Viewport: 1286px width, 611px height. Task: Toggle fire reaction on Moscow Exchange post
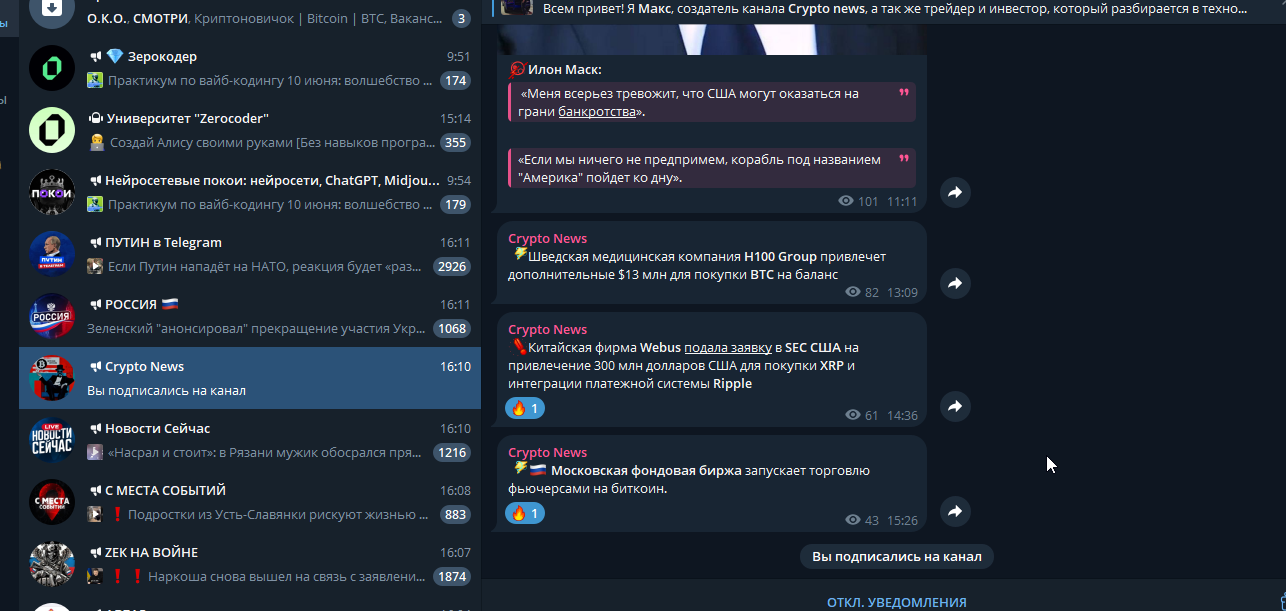pos(525,513)
